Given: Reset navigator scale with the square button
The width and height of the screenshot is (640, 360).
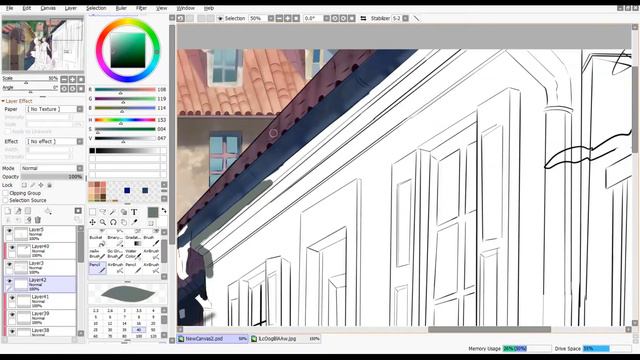Looking at the screenshot, I should 81,79.
